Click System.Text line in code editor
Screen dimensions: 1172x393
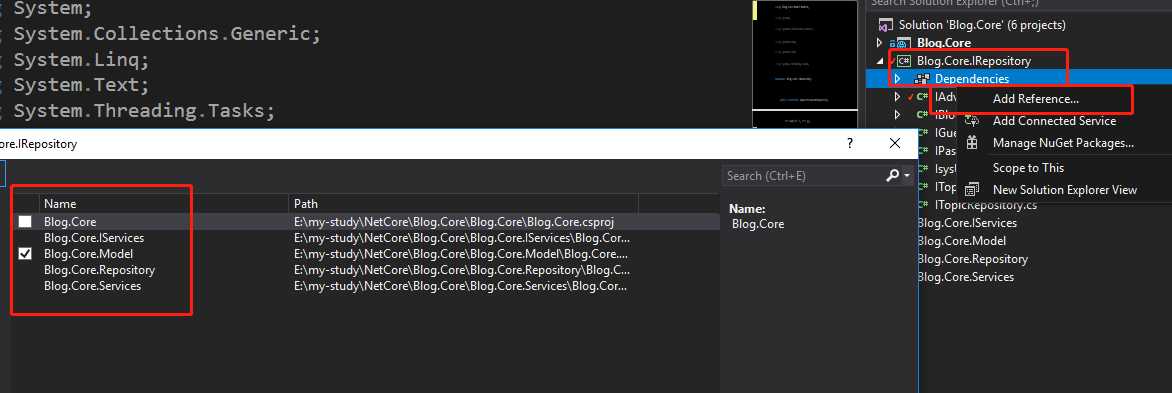point(81,85)
